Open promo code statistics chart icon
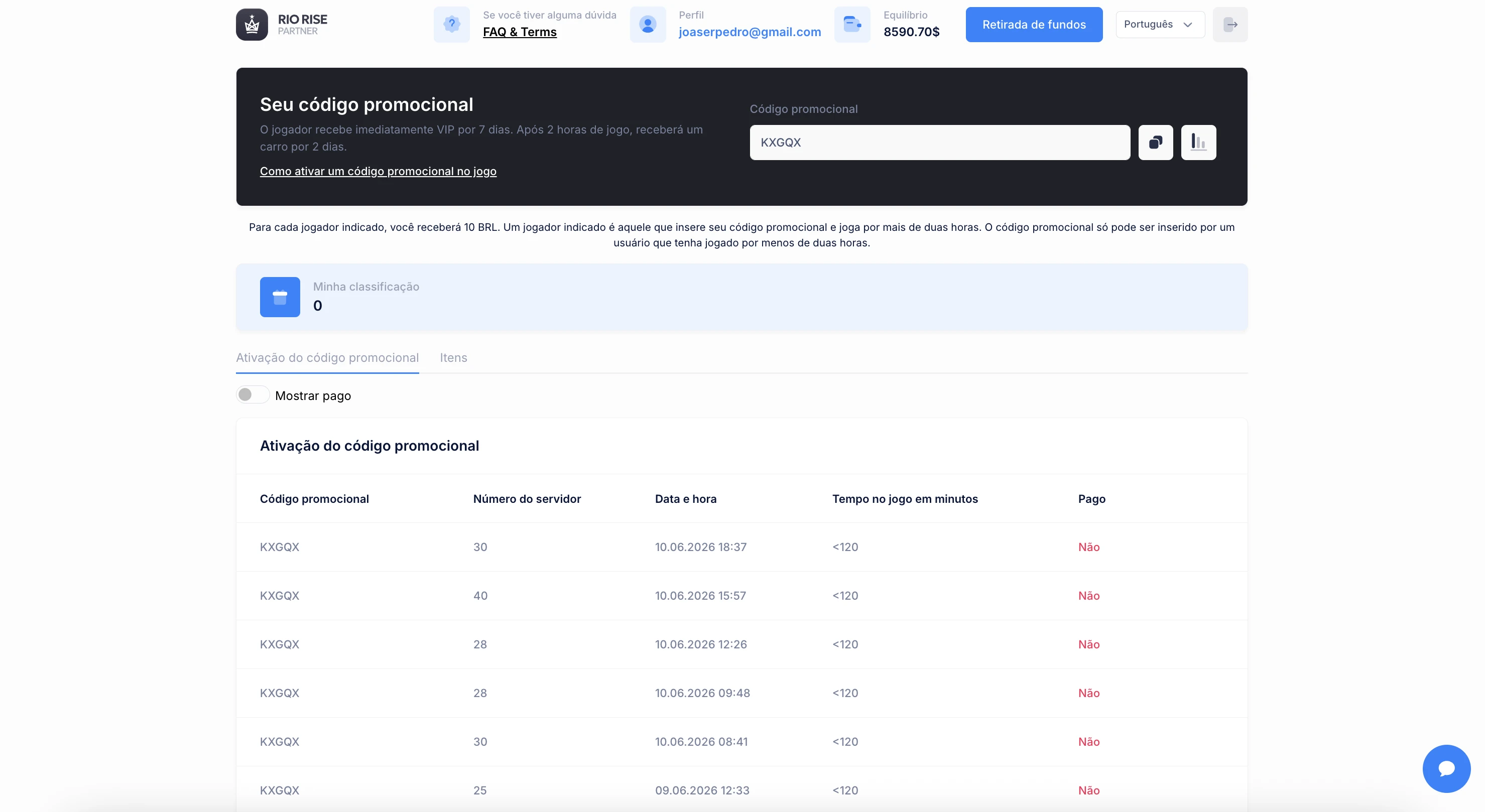Viewport: 1485px width, 812px height. (1198, 143)
